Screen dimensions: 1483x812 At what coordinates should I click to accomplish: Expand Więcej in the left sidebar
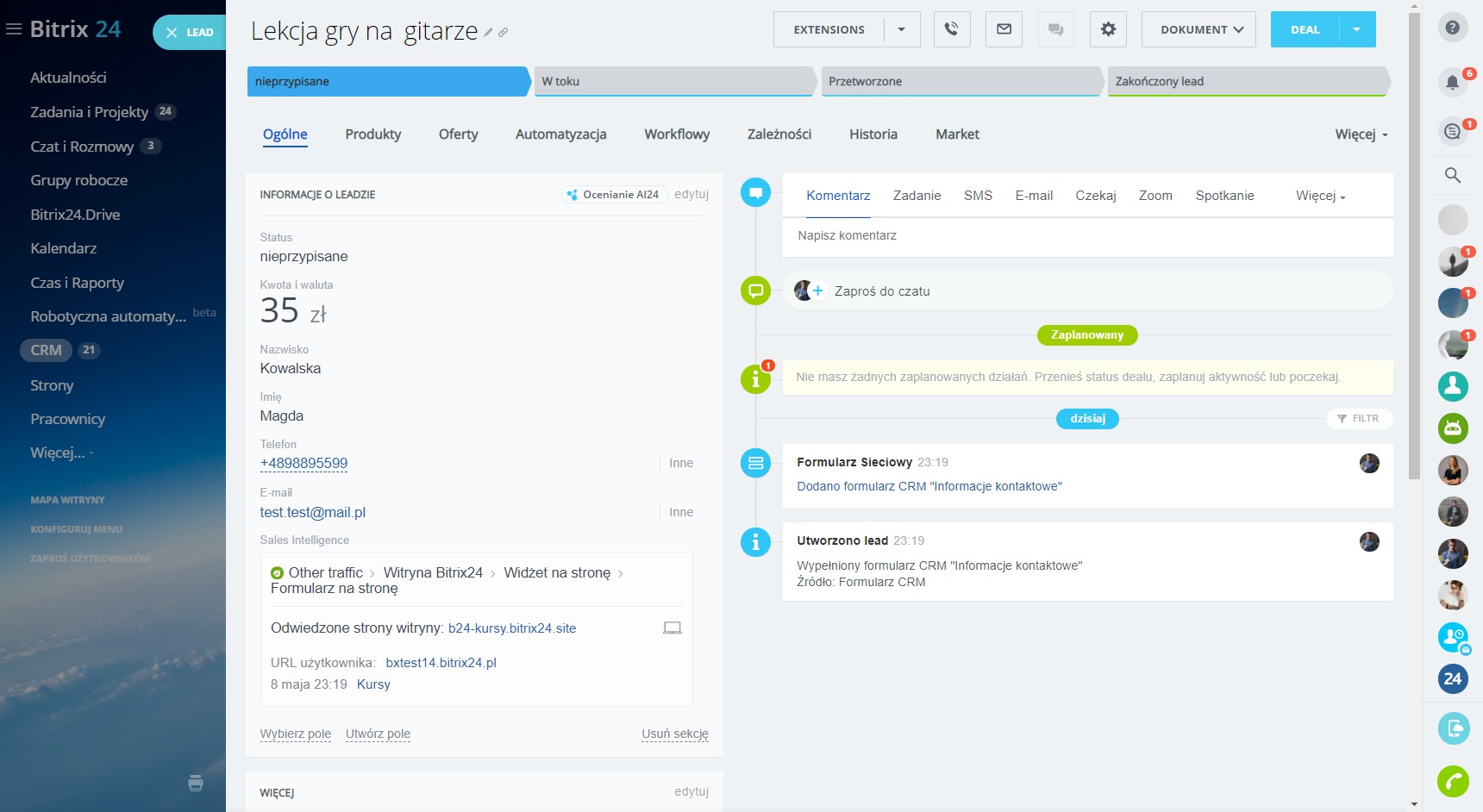click(60, 453)
